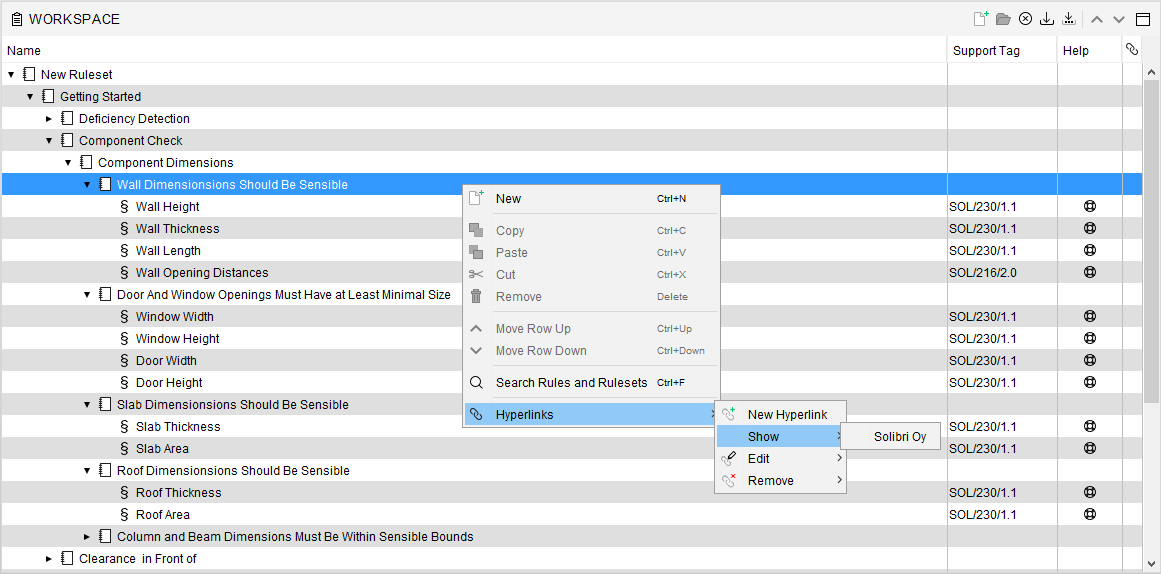Image resolution: width=1161 pixels, height=574 pixels.
Task: Select the Roof Area rule
Action: pyautogui.click(x=162, y=515)
